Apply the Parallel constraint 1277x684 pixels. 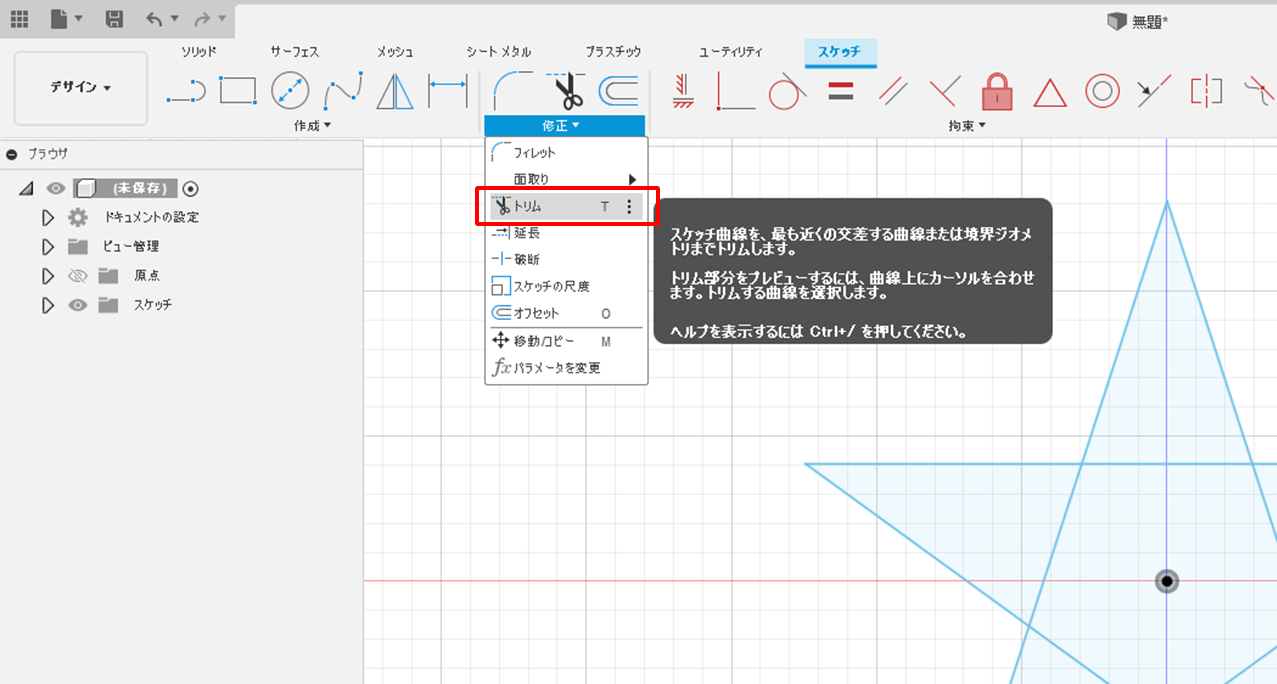[x=892, y=91]
